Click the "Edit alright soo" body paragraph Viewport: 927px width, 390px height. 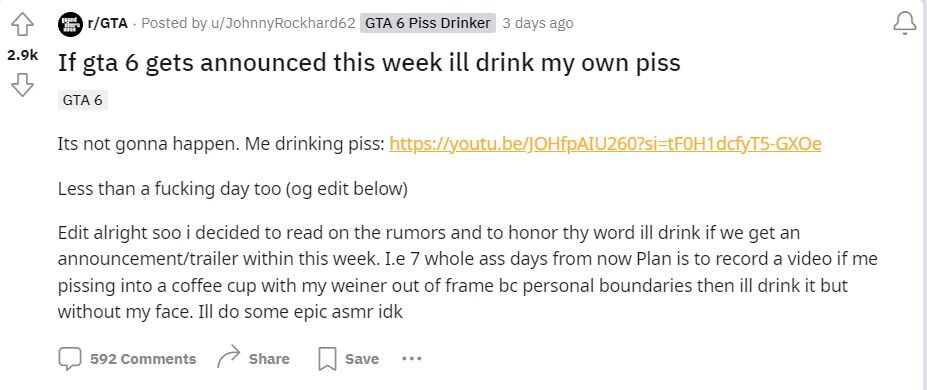click(468, 272)
